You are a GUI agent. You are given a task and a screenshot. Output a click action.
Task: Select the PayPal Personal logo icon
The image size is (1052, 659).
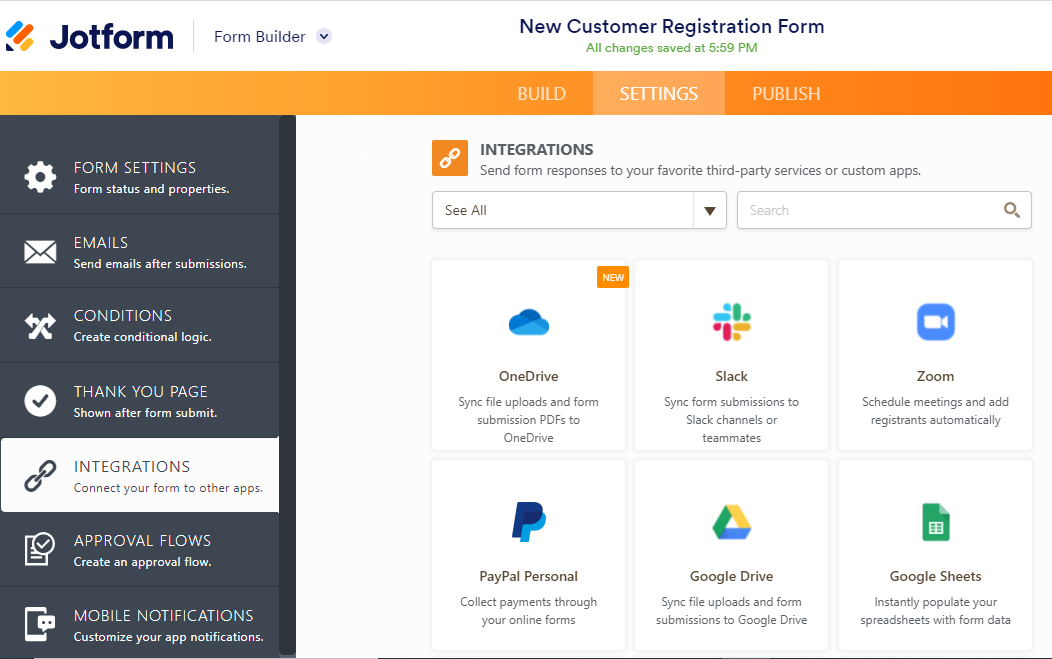coord(529,521)
